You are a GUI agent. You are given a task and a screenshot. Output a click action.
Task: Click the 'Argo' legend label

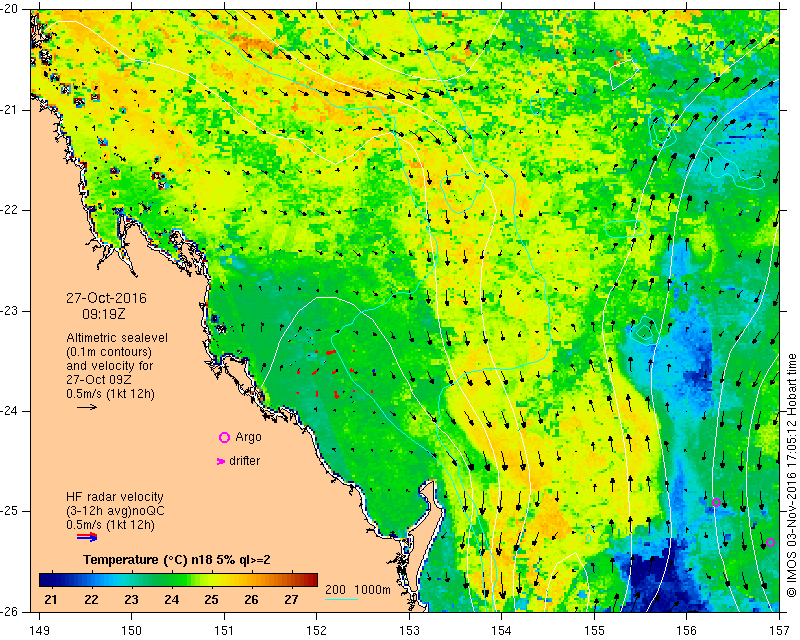tap(248, 437)
